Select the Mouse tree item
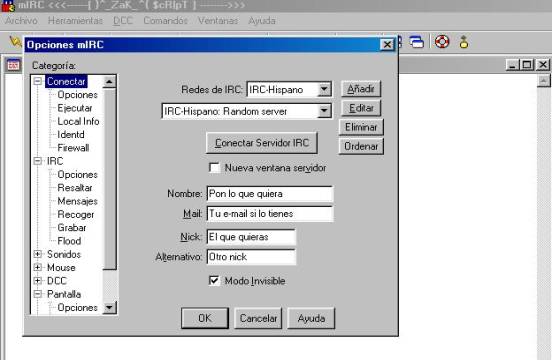The height and width of the screenshot is (360, 552). 61,267
